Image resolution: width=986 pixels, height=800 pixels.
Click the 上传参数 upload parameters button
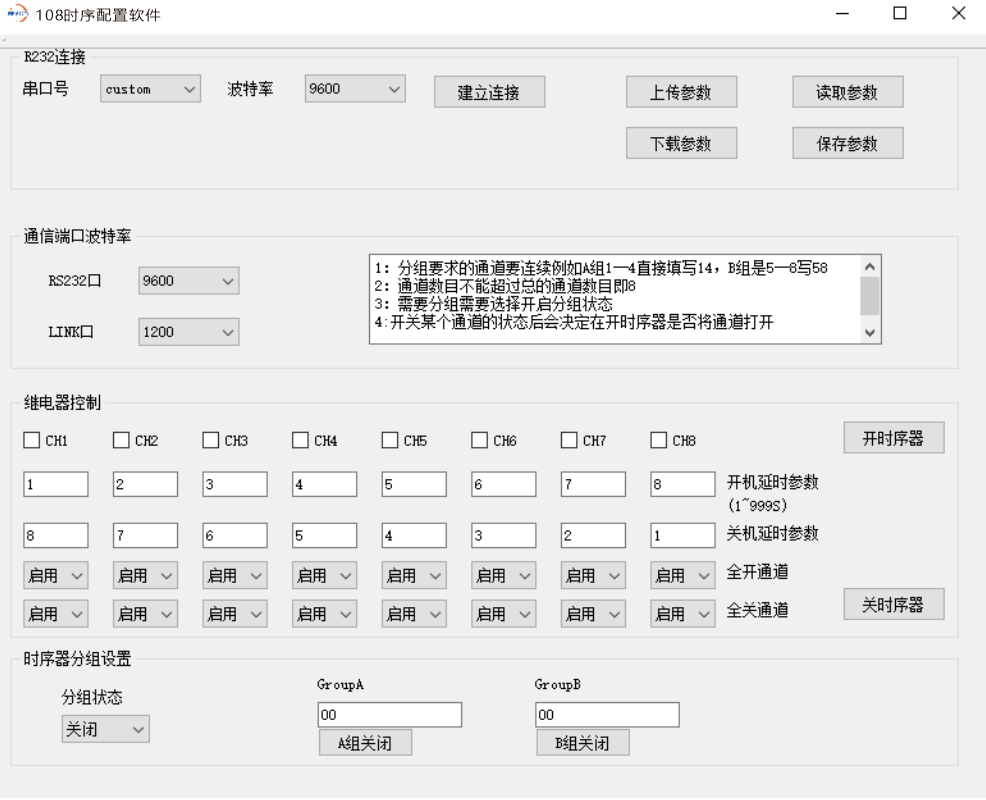pos(681,91)
